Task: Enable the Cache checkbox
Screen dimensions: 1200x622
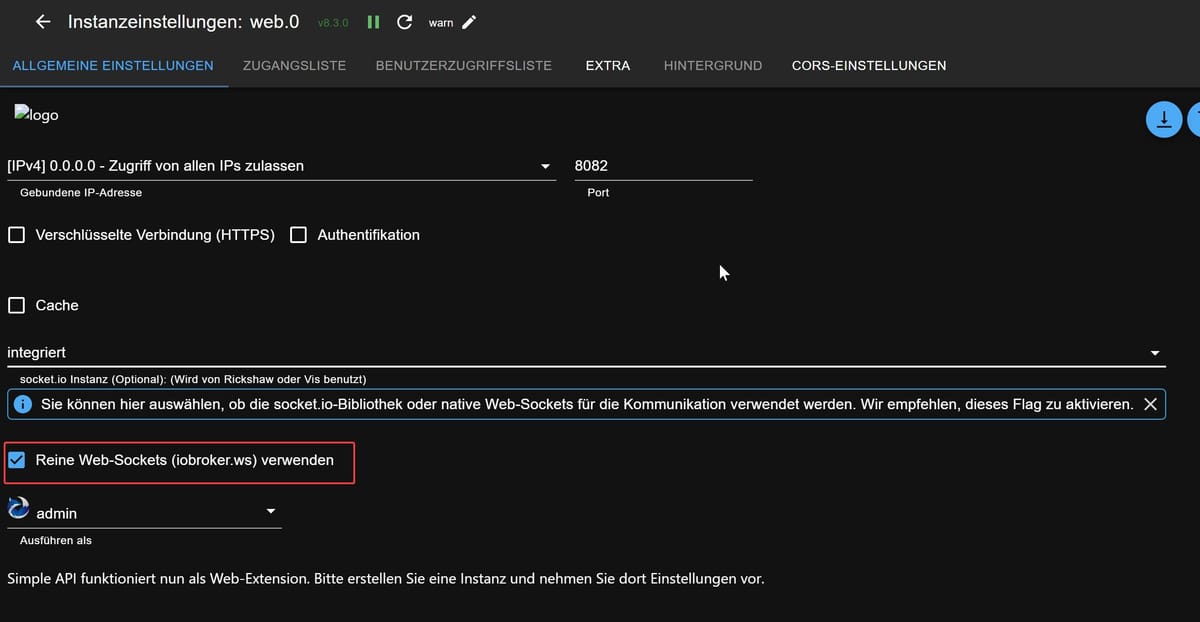Action: pyautogui.click(x=17, y=305)
